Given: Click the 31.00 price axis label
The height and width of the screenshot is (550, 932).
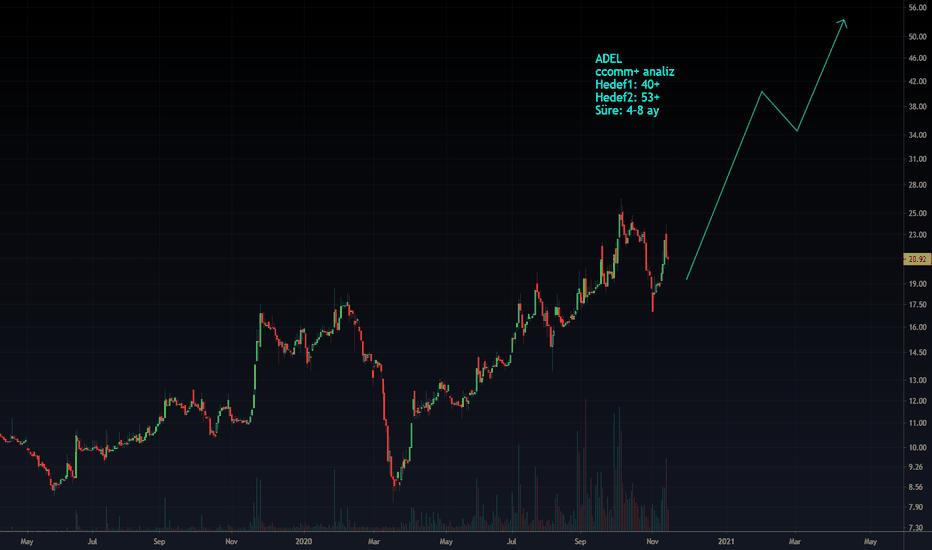Looking at the screenshot, I should (x=917, y=159).
